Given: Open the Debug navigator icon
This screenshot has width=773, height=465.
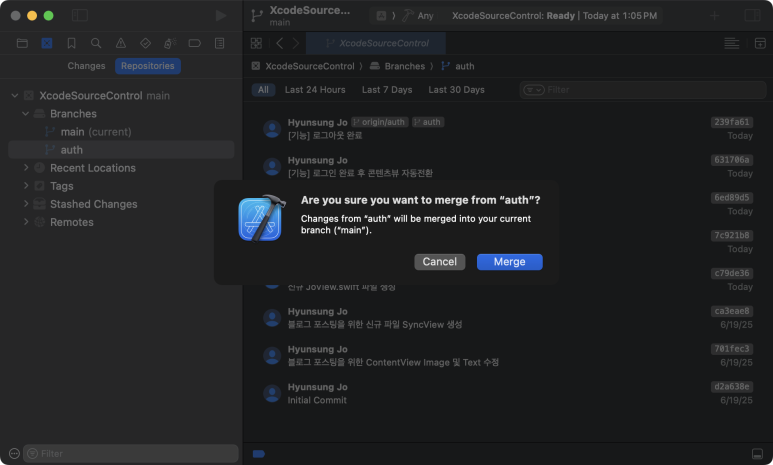Looking at the screenshot, I should coord(170,43).
